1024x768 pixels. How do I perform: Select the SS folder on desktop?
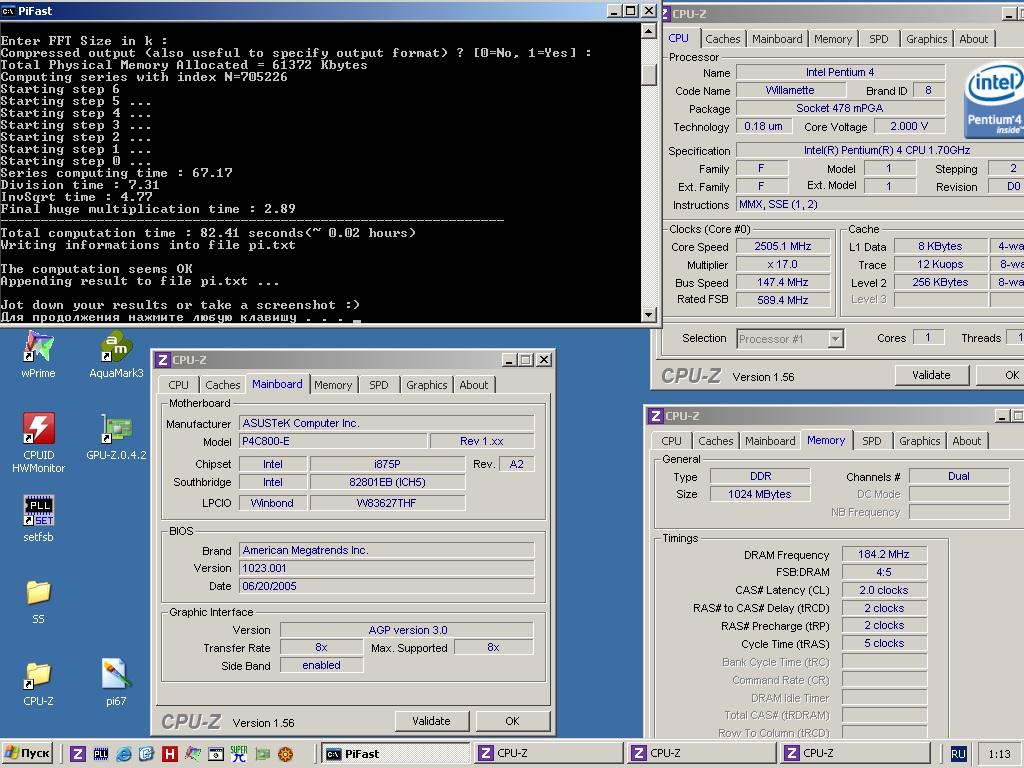pyautogui.click(x=39, y=601)
